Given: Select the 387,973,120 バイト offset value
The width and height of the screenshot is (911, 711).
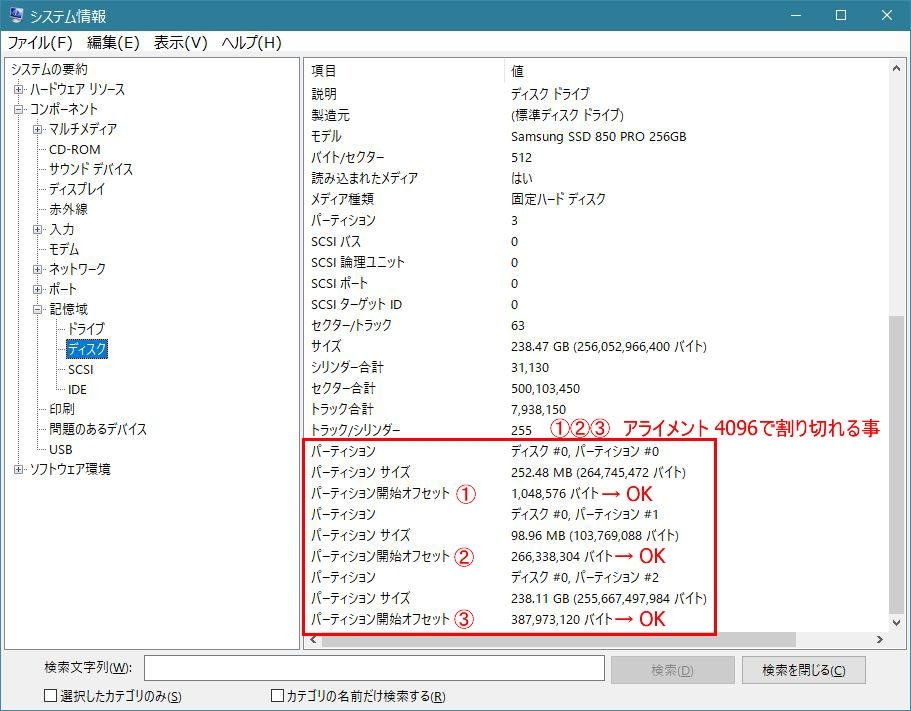Looking at the screenshot, I should click(x=562, y=619).
